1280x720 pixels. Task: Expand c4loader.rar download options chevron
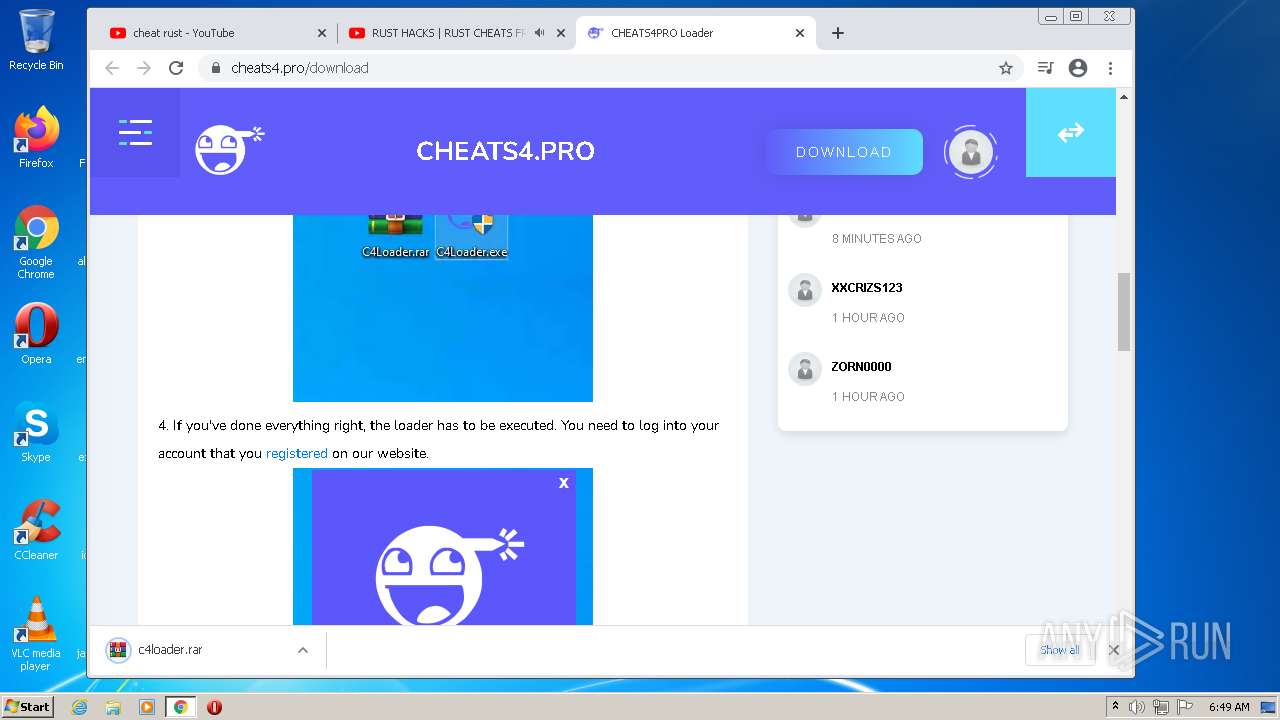[x=303, y=650]
